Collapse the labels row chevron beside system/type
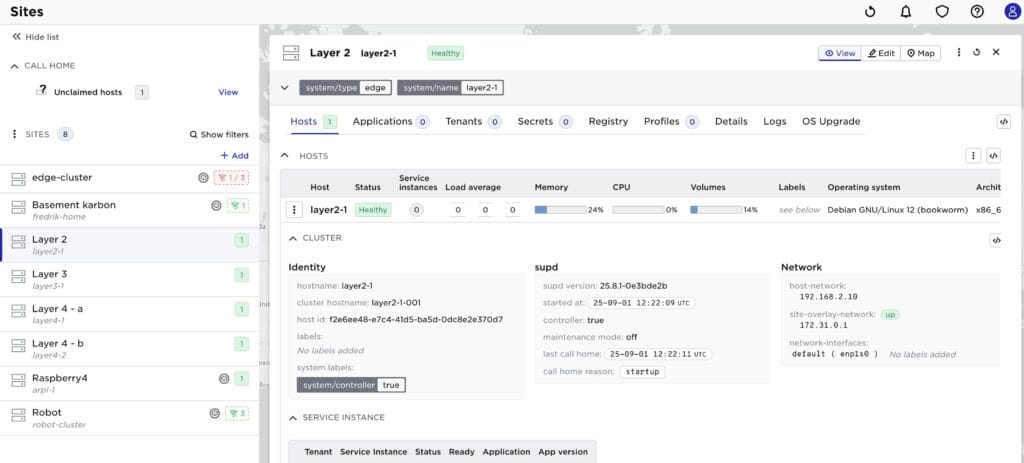This screenshot has width=1024, height=463. (285, 88)
